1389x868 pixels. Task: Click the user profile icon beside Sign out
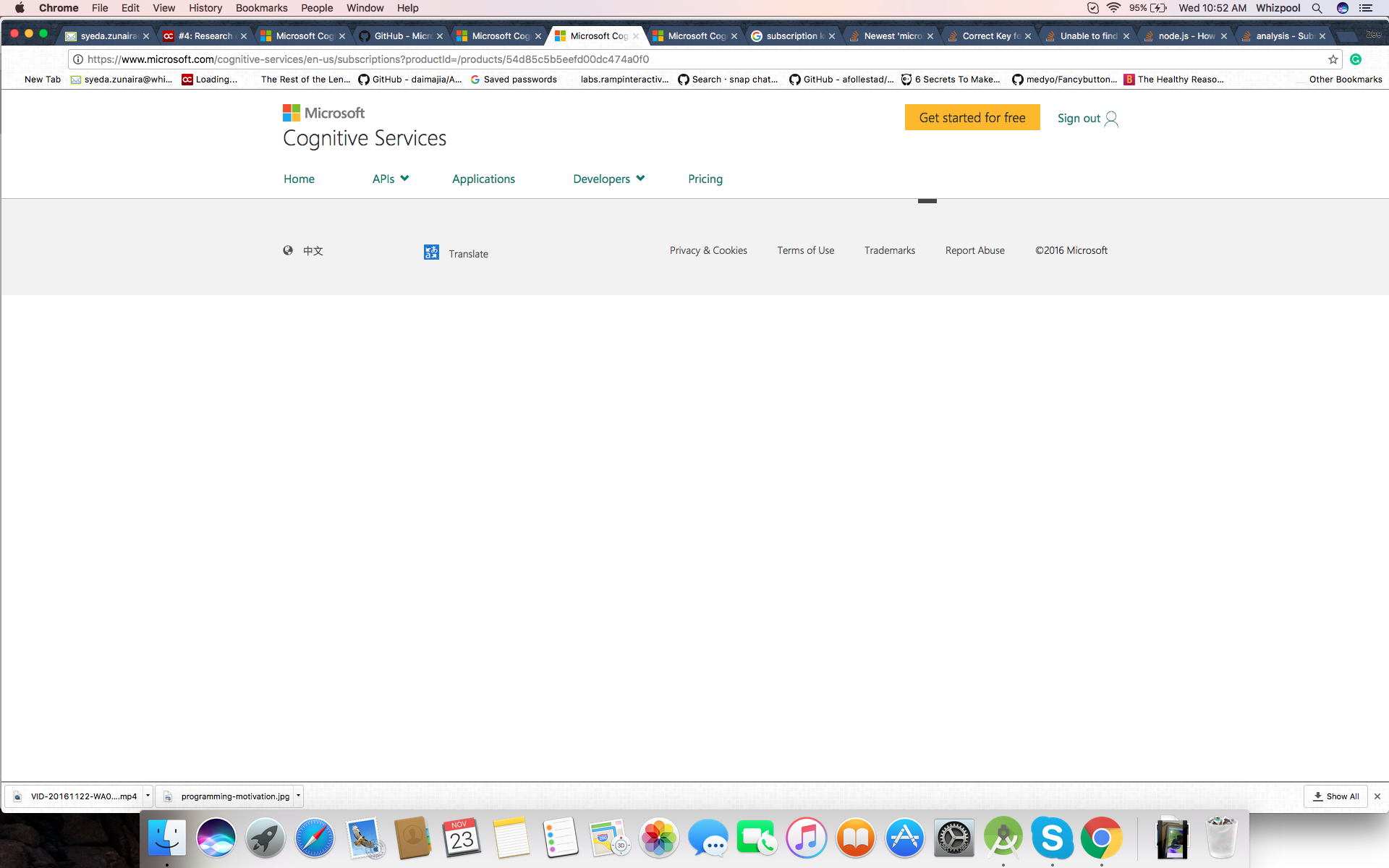click(1111, 119)
